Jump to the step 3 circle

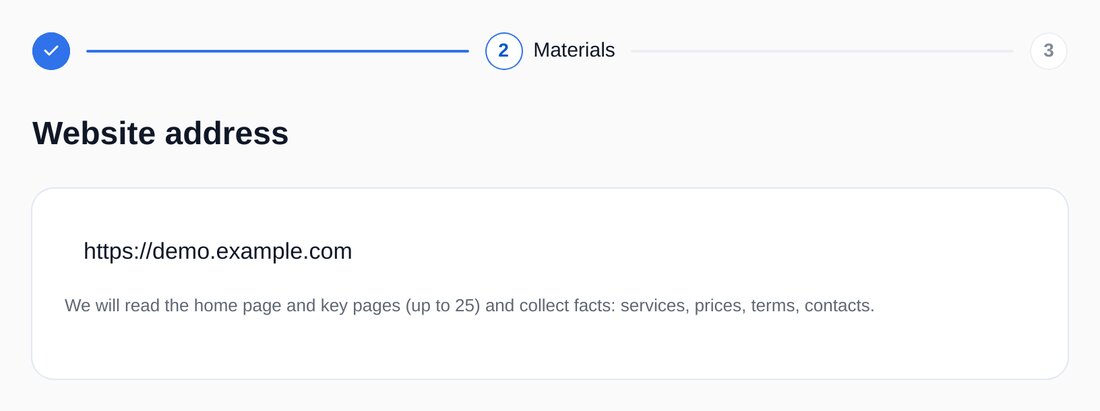(x=1048, y=51)
